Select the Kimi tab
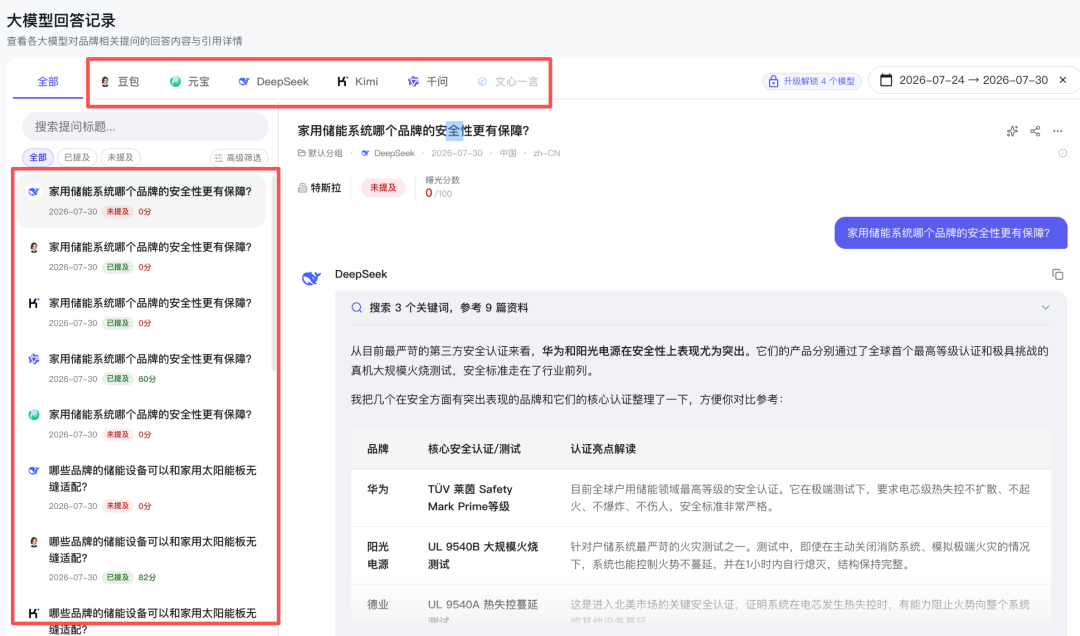 click(357, 81)
